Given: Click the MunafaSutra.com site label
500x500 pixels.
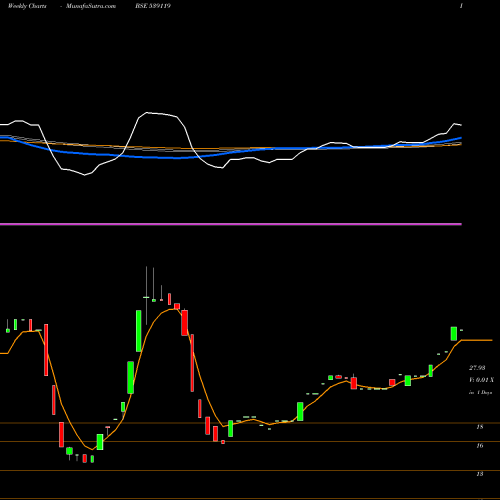Looking at the screenshot, I should click(x=91, y=6).
